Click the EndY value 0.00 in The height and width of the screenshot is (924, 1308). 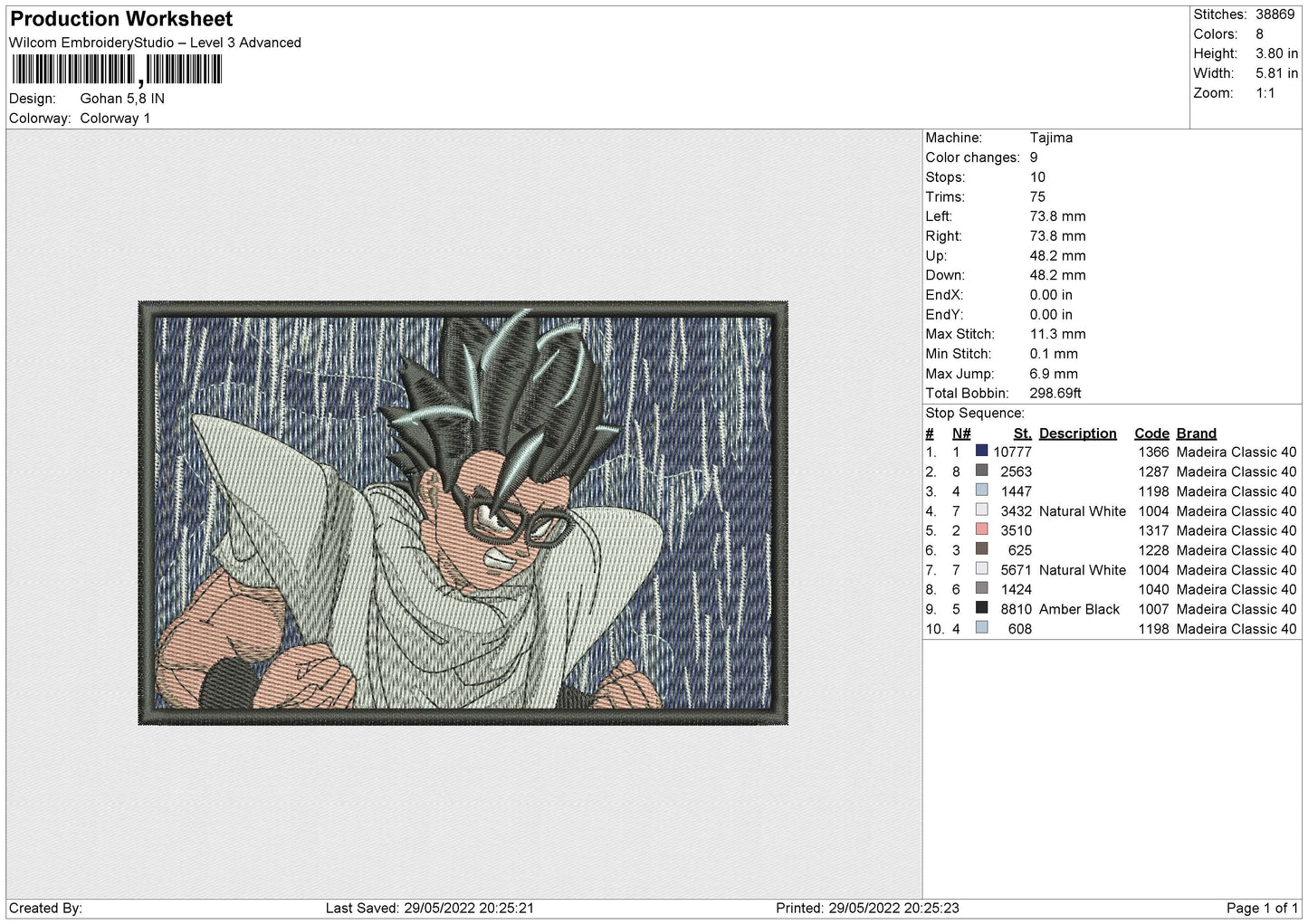pyautogui.click(x=1051, y=315)
